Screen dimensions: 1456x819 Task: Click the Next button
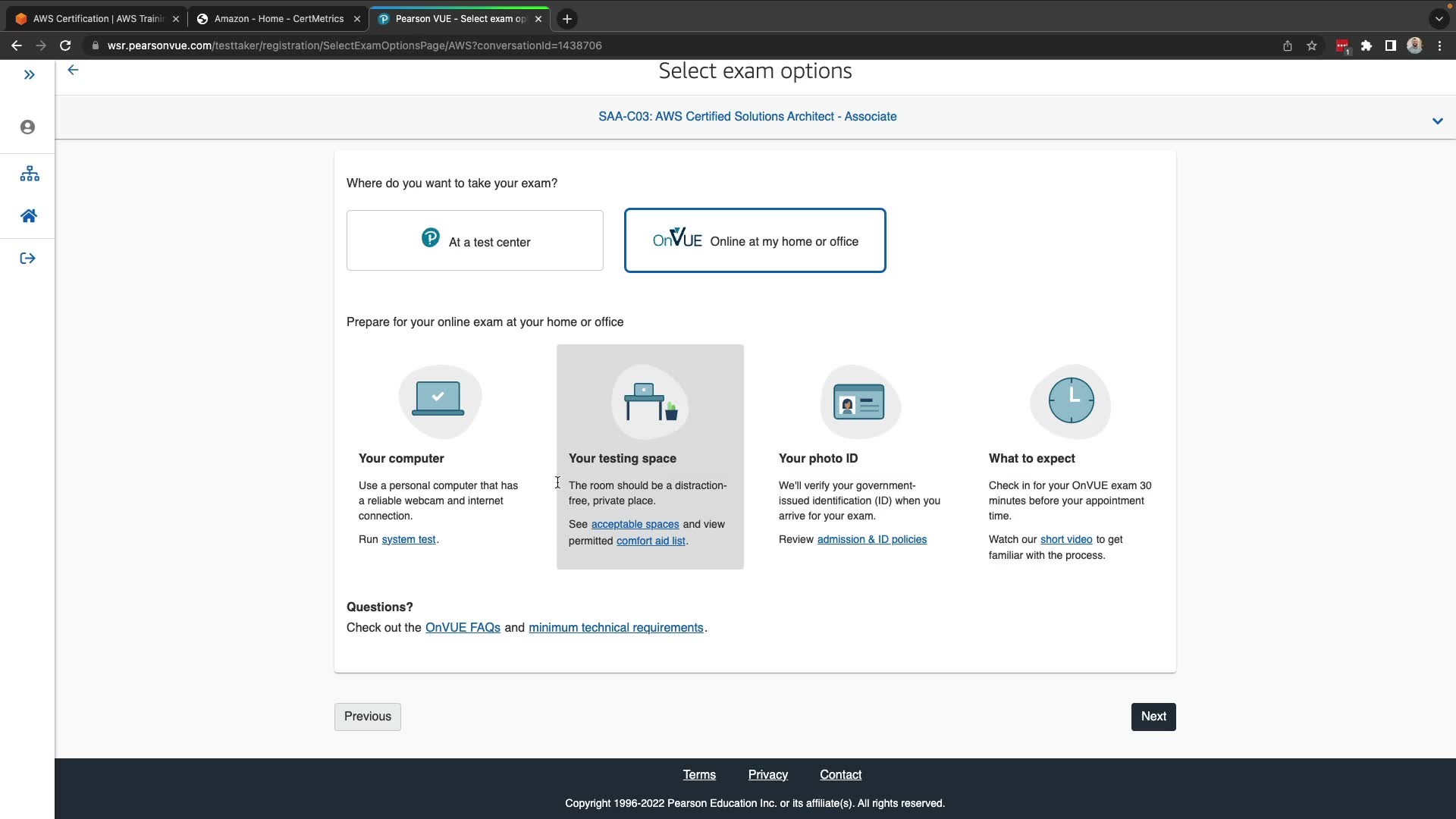pyautogui.click(x=1153, y=717)
